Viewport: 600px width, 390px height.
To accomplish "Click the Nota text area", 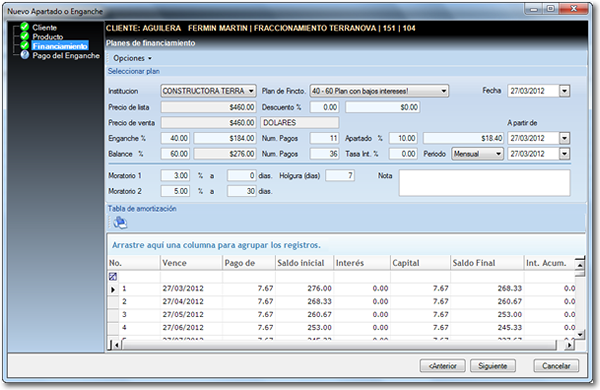I will coord(484,183).
